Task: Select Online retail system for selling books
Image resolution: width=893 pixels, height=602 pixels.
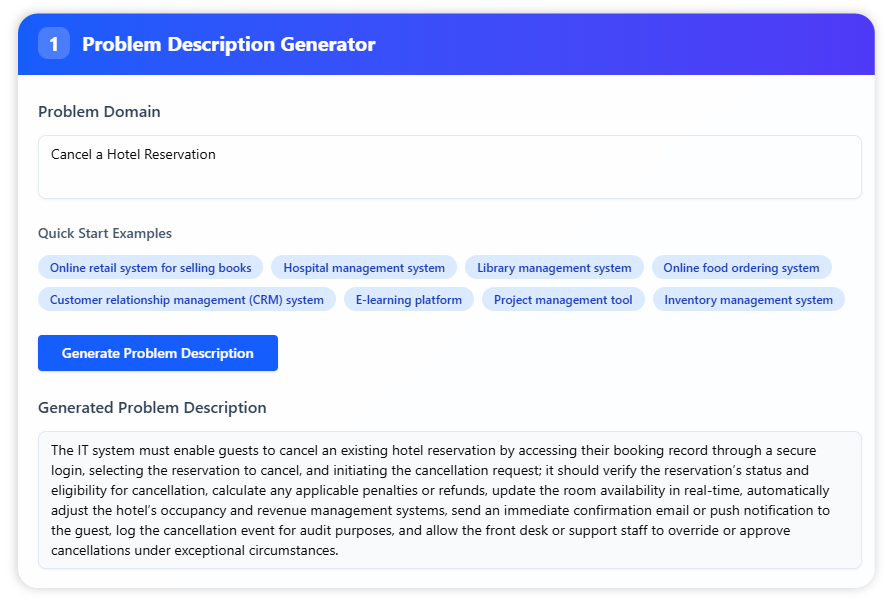Action: click(x=151, y=268)
